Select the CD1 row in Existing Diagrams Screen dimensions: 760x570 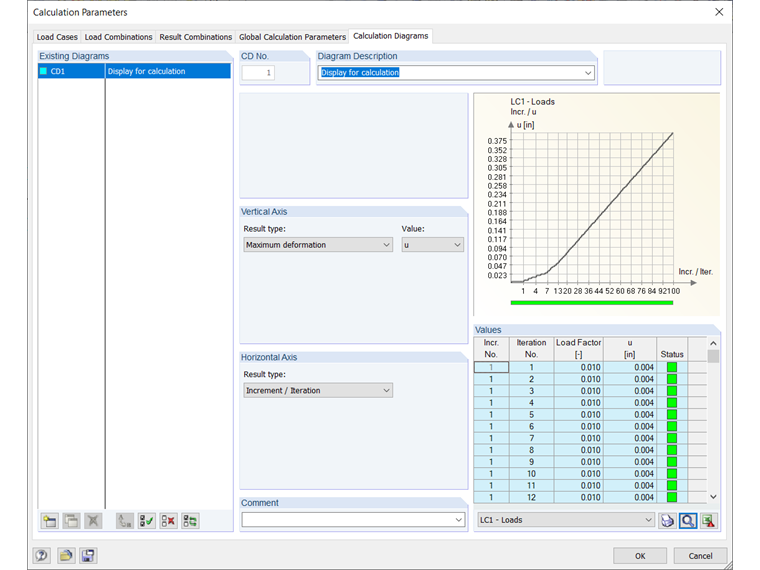pos(134,71)
